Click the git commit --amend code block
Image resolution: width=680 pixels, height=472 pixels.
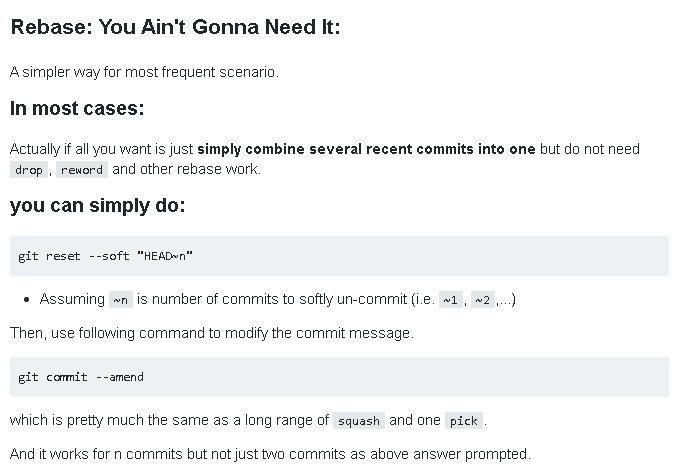pyautogui.click(x=339, y=377)
